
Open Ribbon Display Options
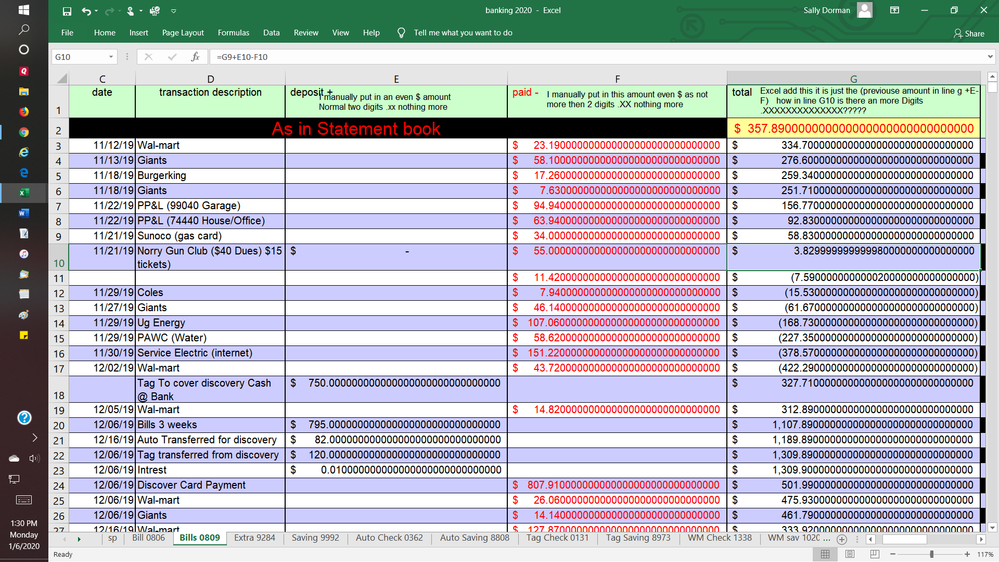click(895, 10)
